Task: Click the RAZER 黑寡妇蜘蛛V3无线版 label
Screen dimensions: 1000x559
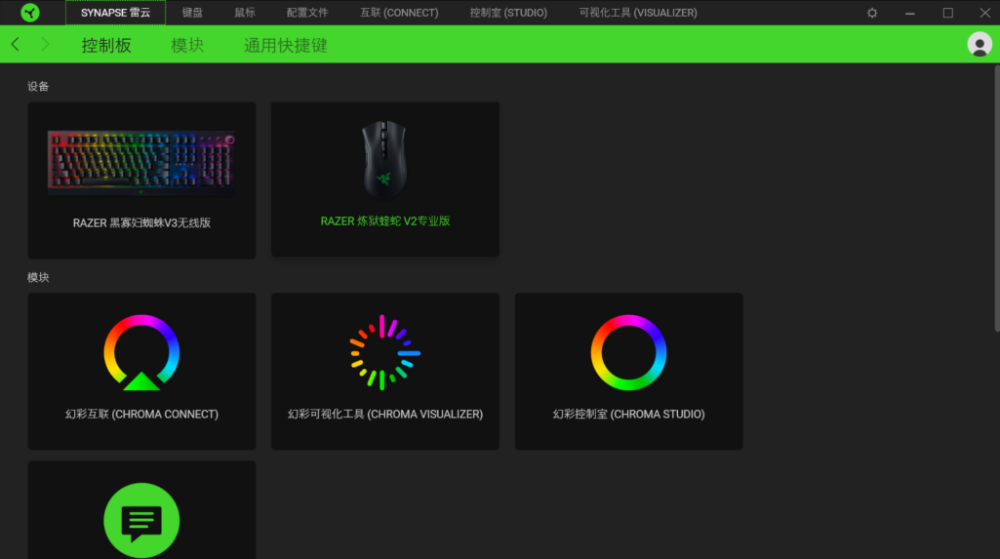Action: click(142, 222)
